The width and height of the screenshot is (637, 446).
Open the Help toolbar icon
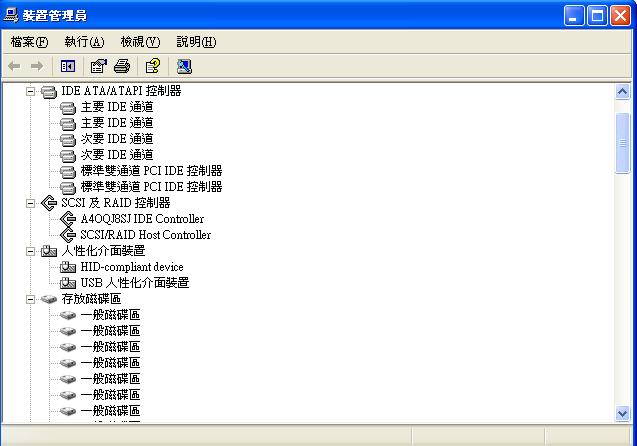(x=153, y=66)
